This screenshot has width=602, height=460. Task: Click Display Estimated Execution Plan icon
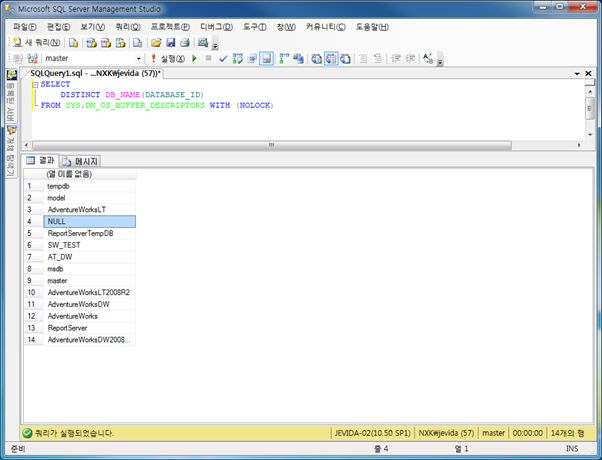(x=238, y=58)
